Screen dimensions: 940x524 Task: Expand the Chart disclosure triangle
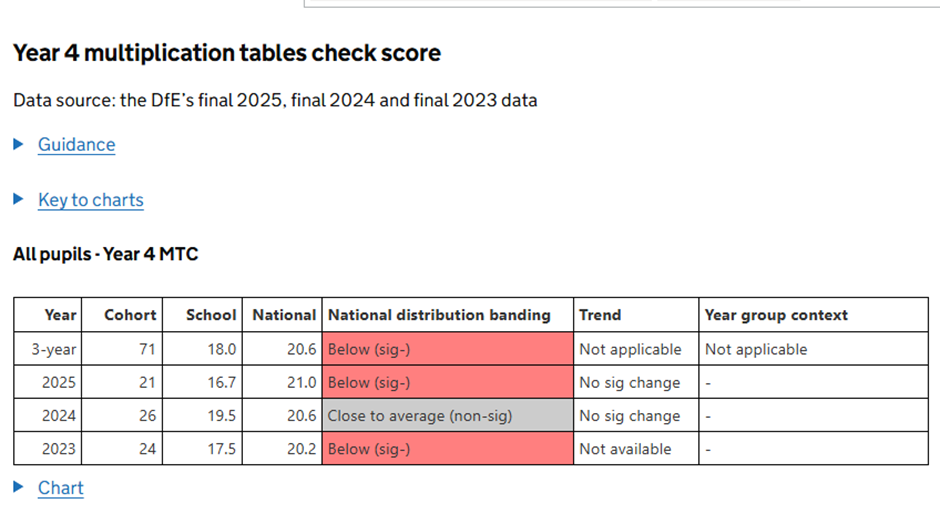pyautogui.click(x=18, y=487)
